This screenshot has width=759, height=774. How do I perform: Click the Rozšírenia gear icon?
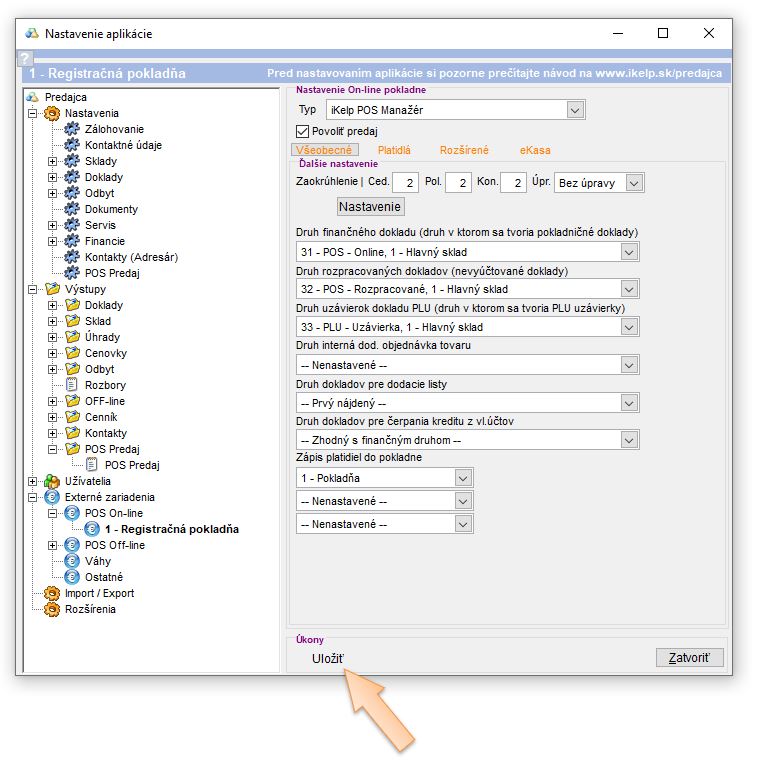click(51, 609)
